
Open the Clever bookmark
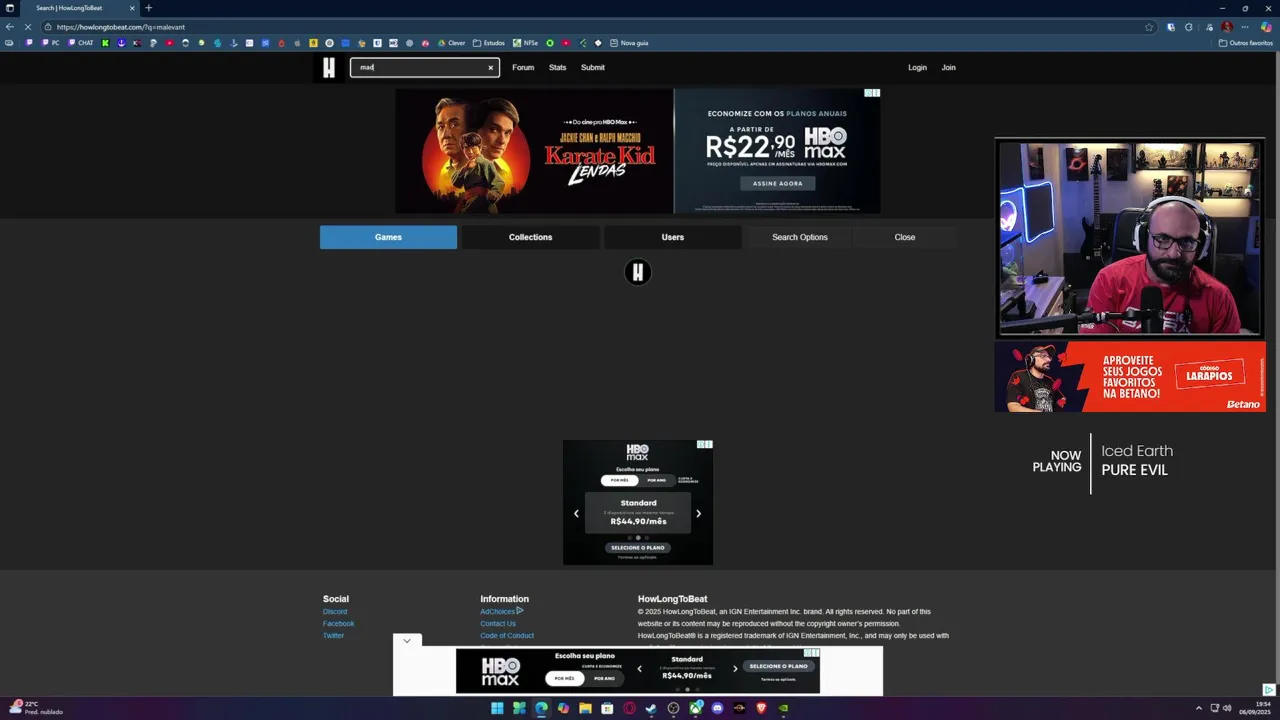452,43
